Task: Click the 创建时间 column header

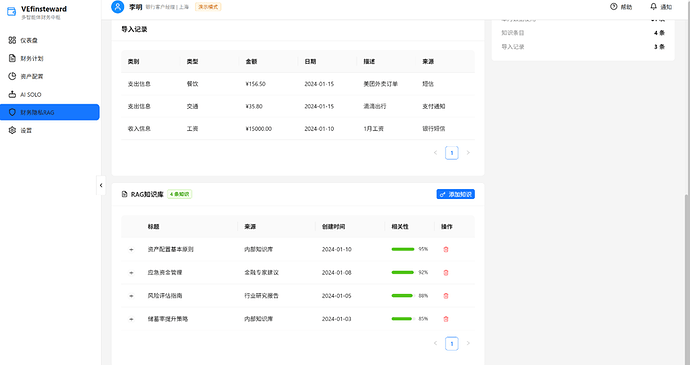Action: (x=334, y=226)
